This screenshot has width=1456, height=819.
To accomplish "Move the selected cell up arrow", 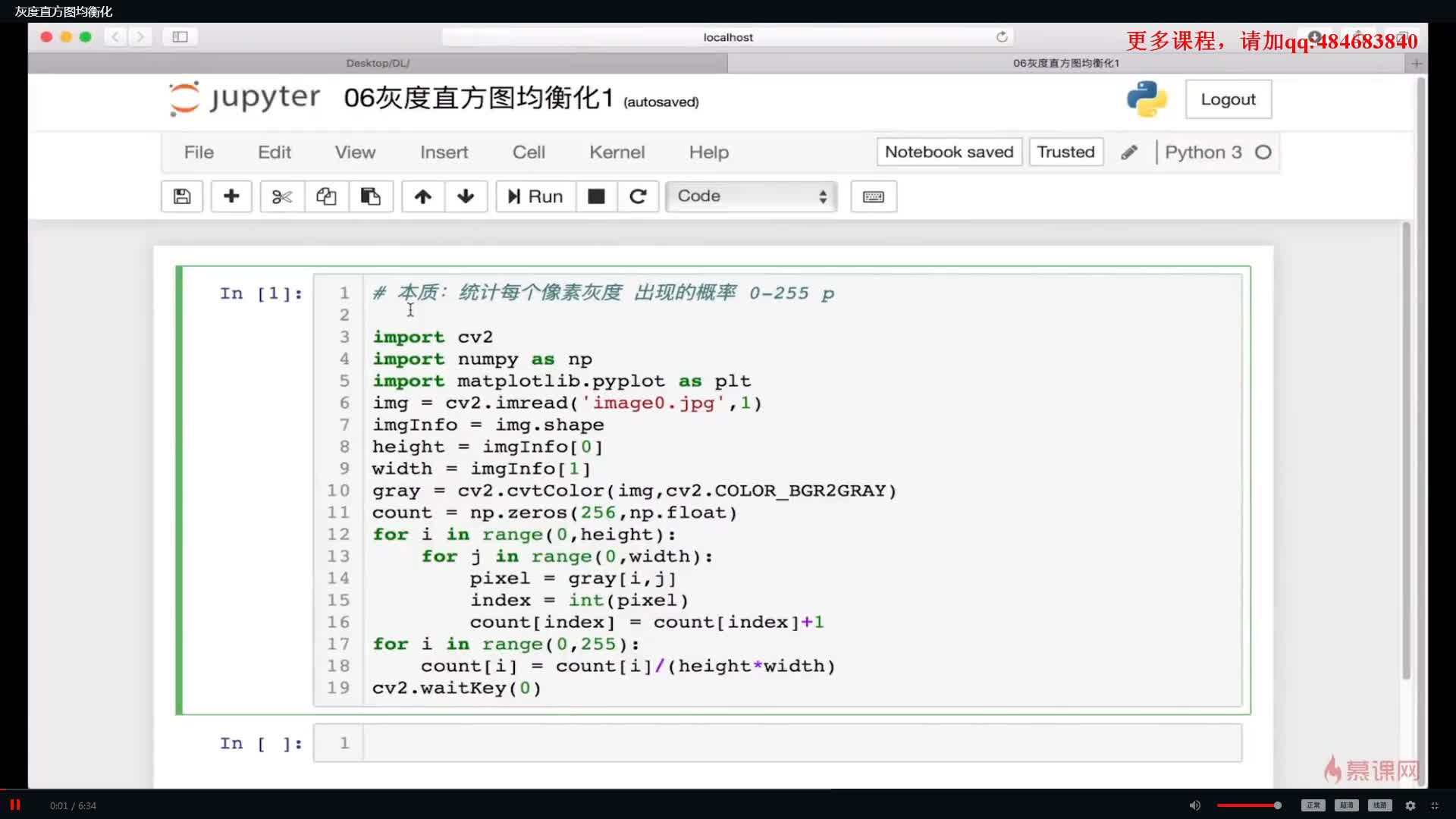I will click(423, 196).
